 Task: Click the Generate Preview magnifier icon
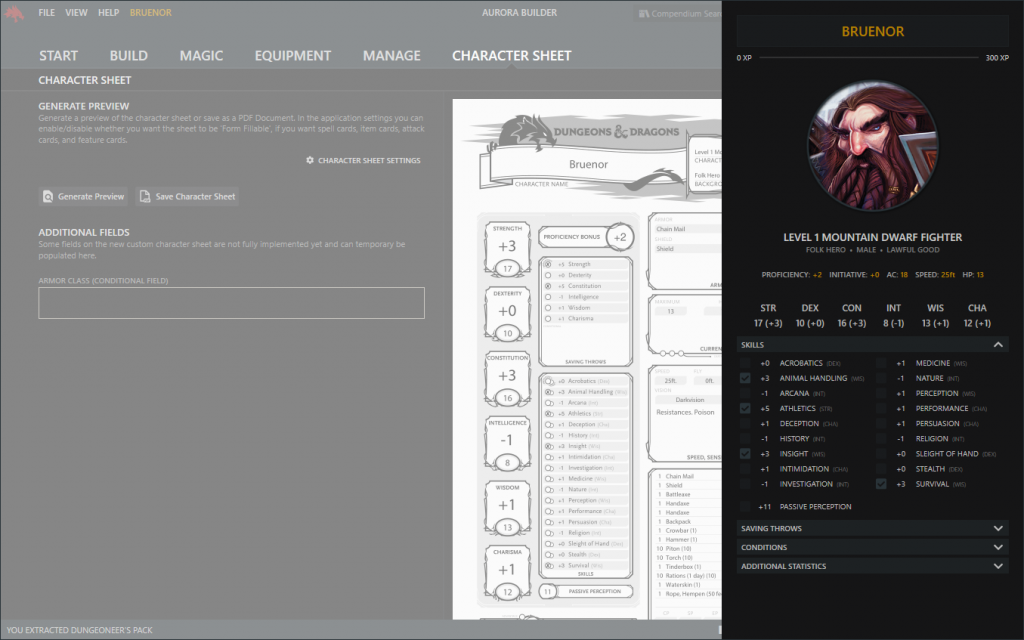[x=48, y=197]
